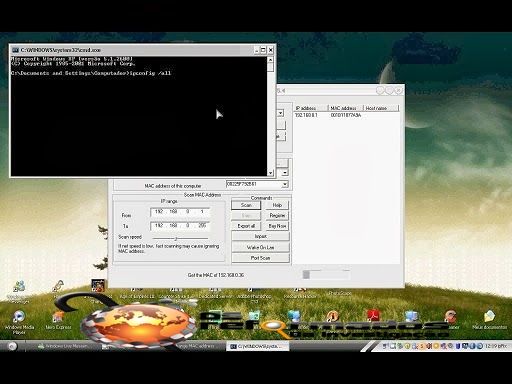The width and height of the screenshot is (512, 384).
Task: Click the Buy Now button
Action: pos(277,226)
